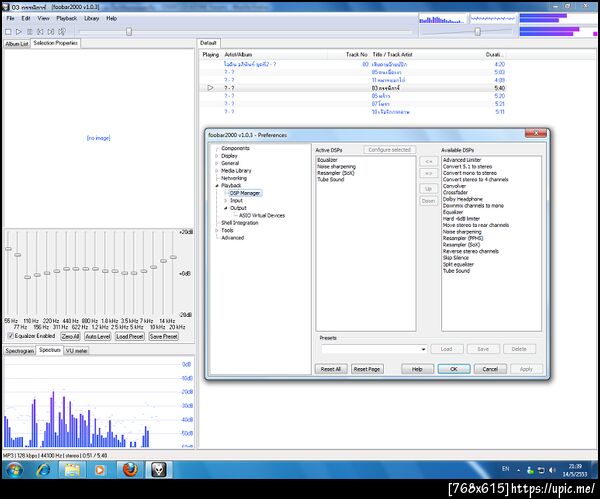The height and width of the screenshot is (499, 600).
Task: Click the Save Preset button
Action: [x=163, y=336]
